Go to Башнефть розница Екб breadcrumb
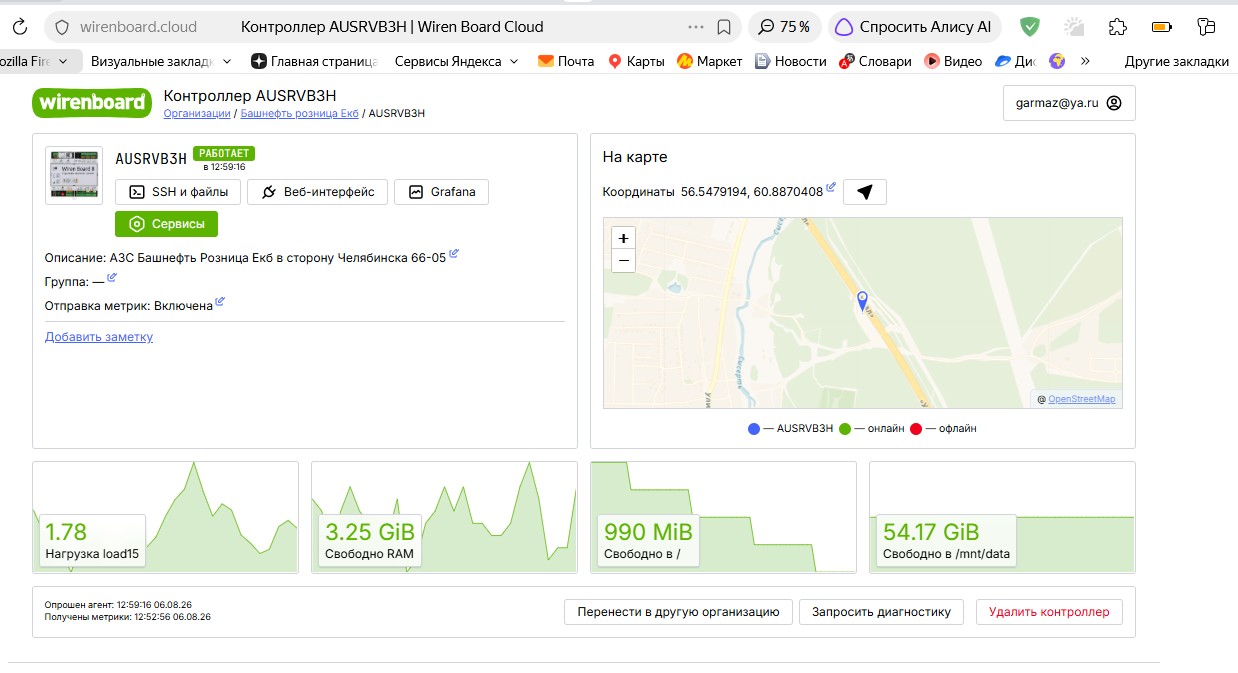 [x=299, y=114]
